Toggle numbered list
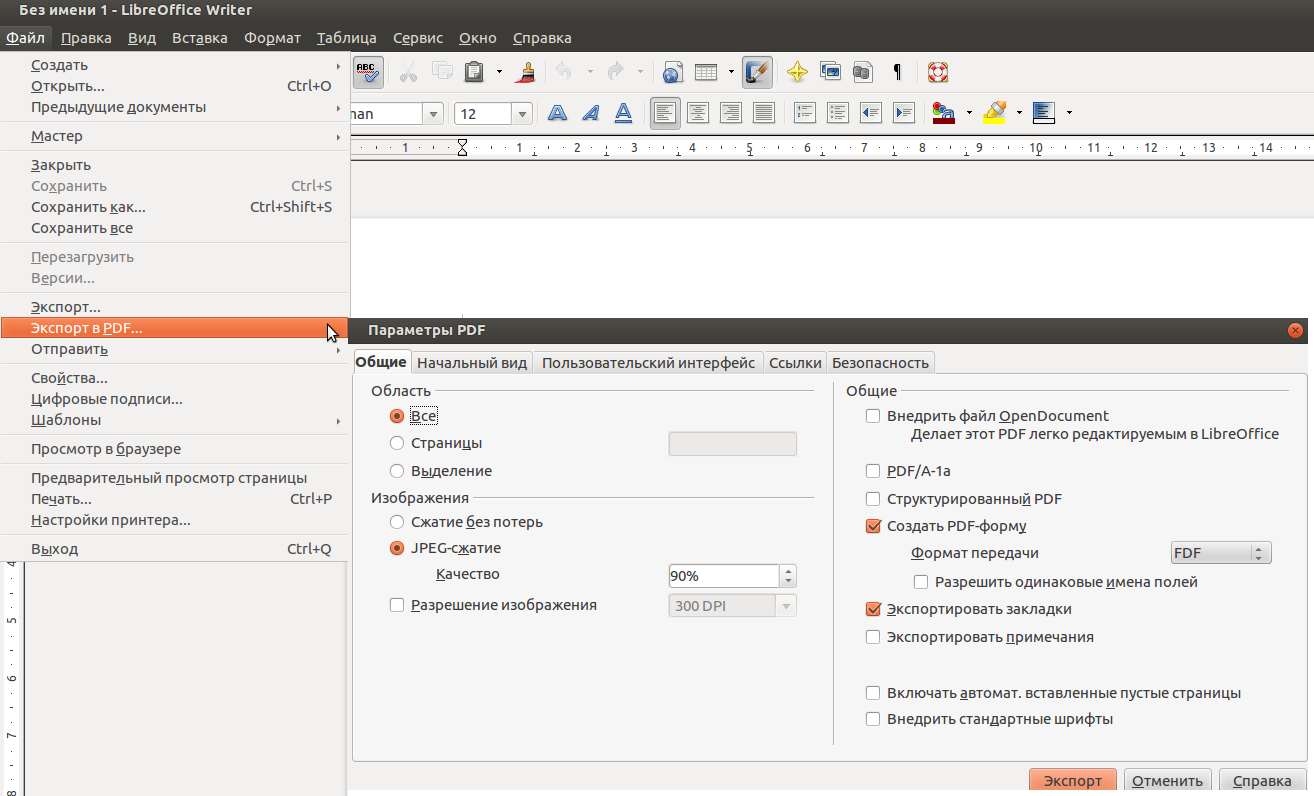 (805, 113)
